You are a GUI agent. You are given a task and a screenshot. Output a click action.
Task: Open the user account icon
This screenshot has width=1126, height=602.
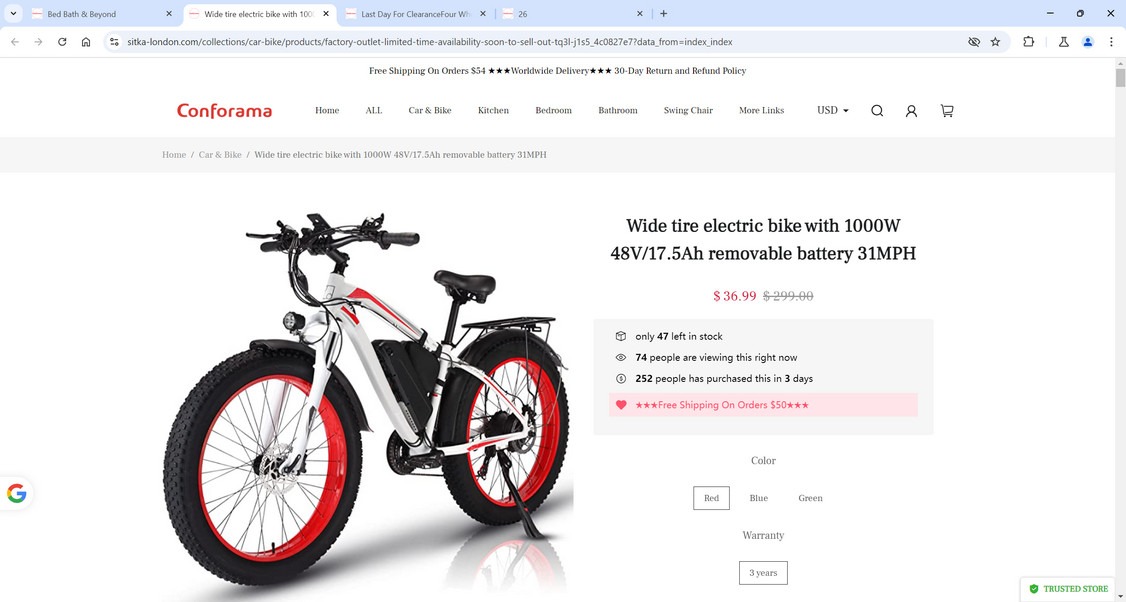[911, 111]
